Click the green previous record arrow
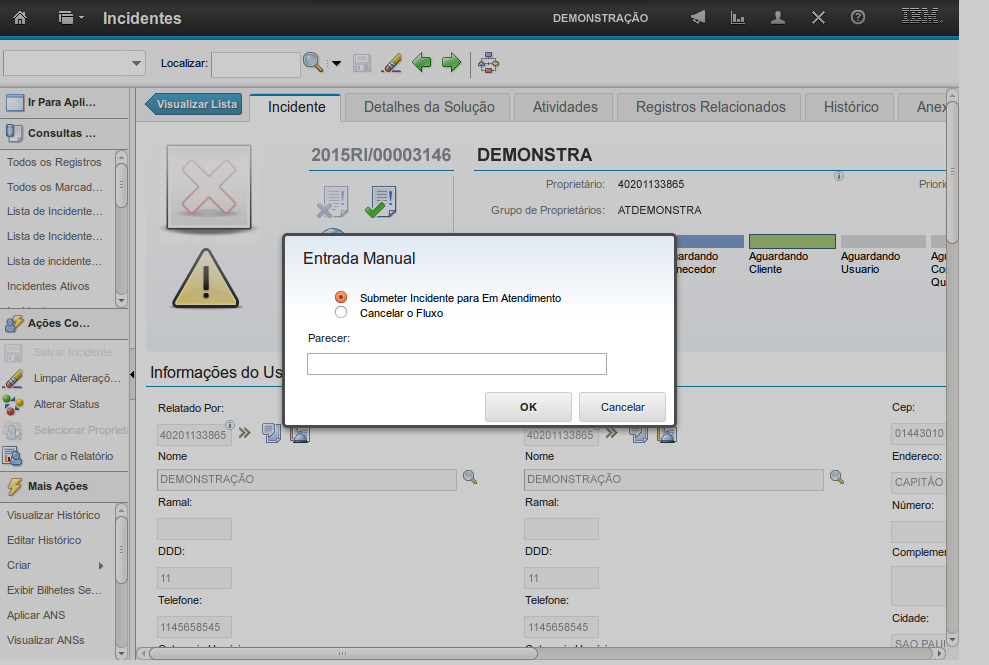The image size is (989, 665). pos(422,63)
